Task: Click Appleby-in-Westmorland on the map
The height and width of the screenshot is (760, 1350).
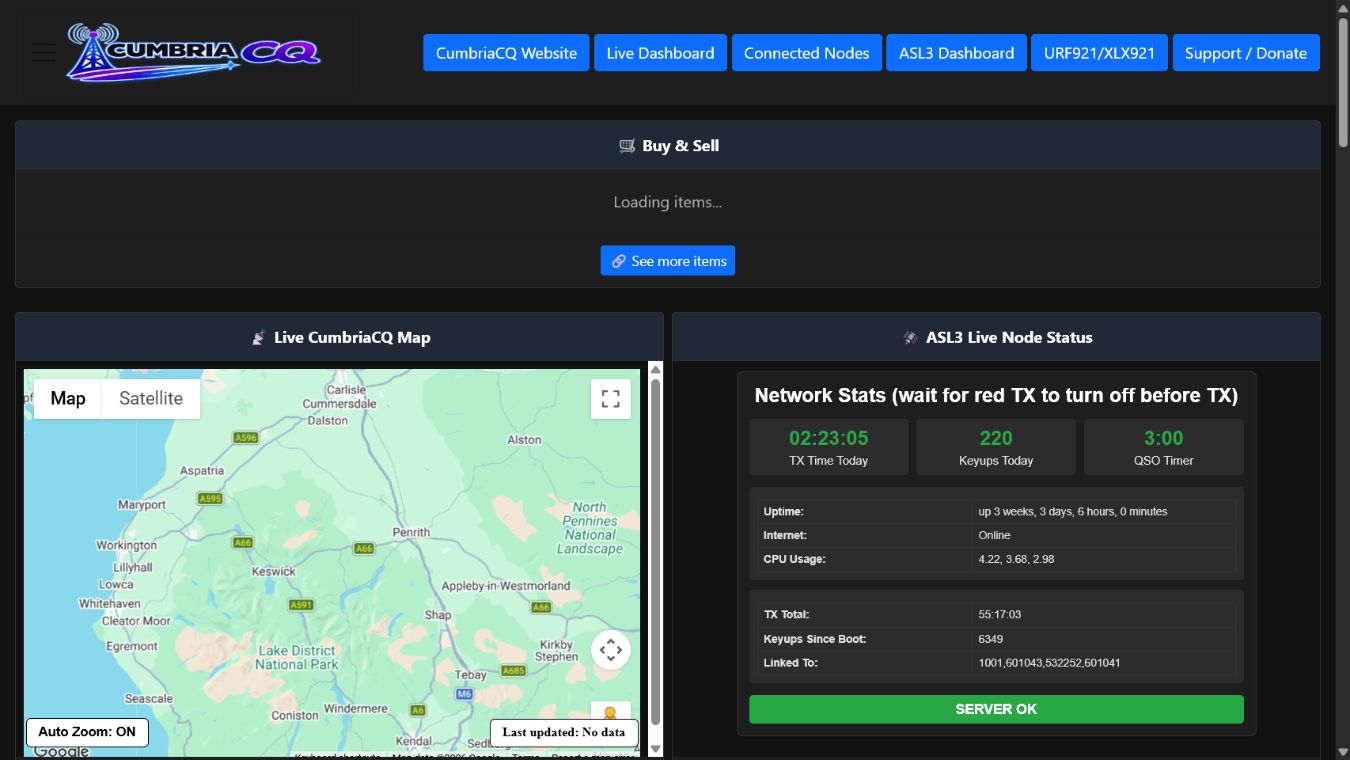Action: (506, 585)
